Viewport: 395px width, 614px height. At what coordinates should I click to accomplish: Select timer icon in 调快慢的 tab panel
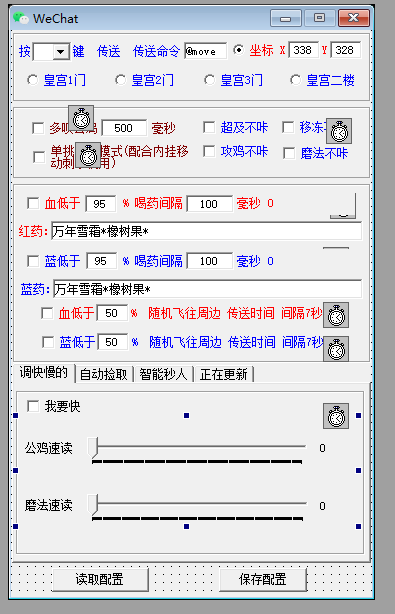[x=336, y=416]
